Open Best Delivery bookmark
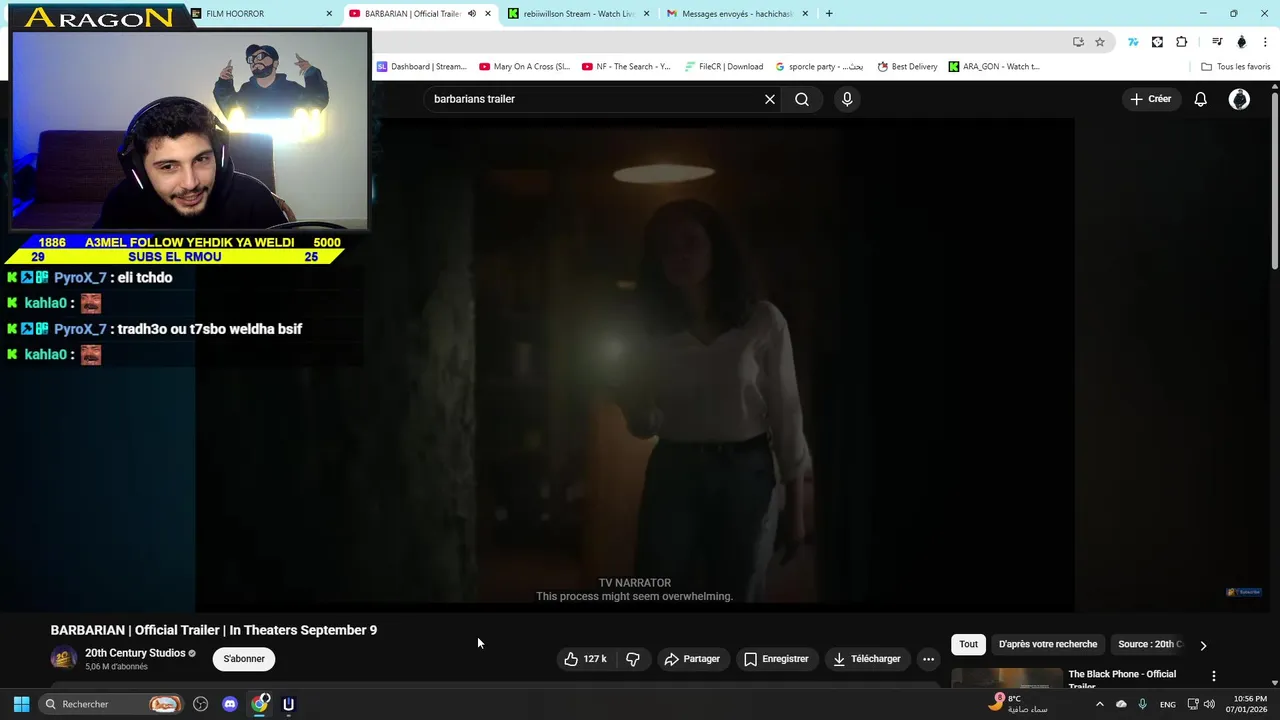This screenshot has width=1280, height=720. pyautogui.click(x=908, y=67)
